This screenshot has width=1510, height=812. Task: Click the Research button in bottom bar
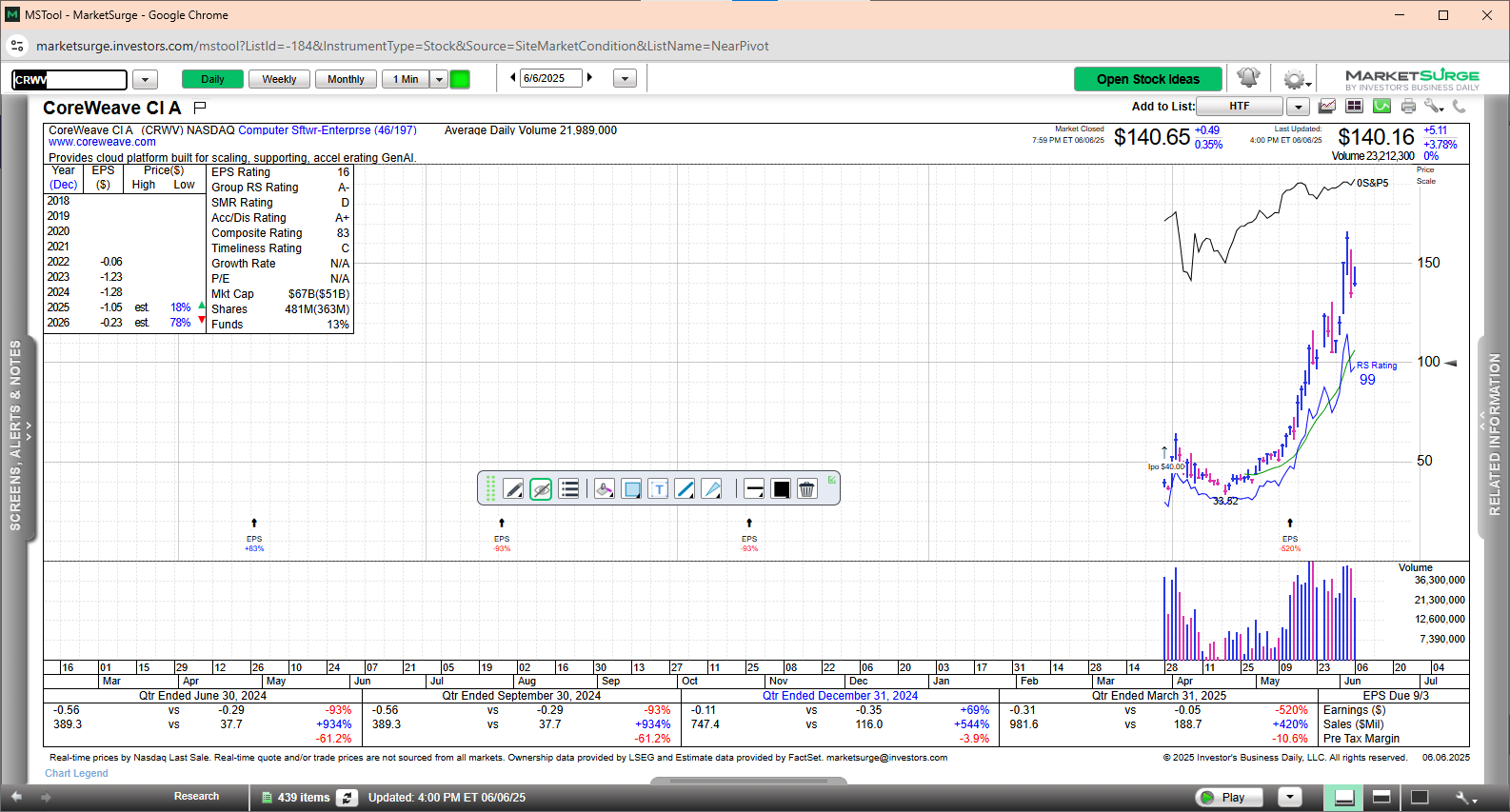point(196,797)
